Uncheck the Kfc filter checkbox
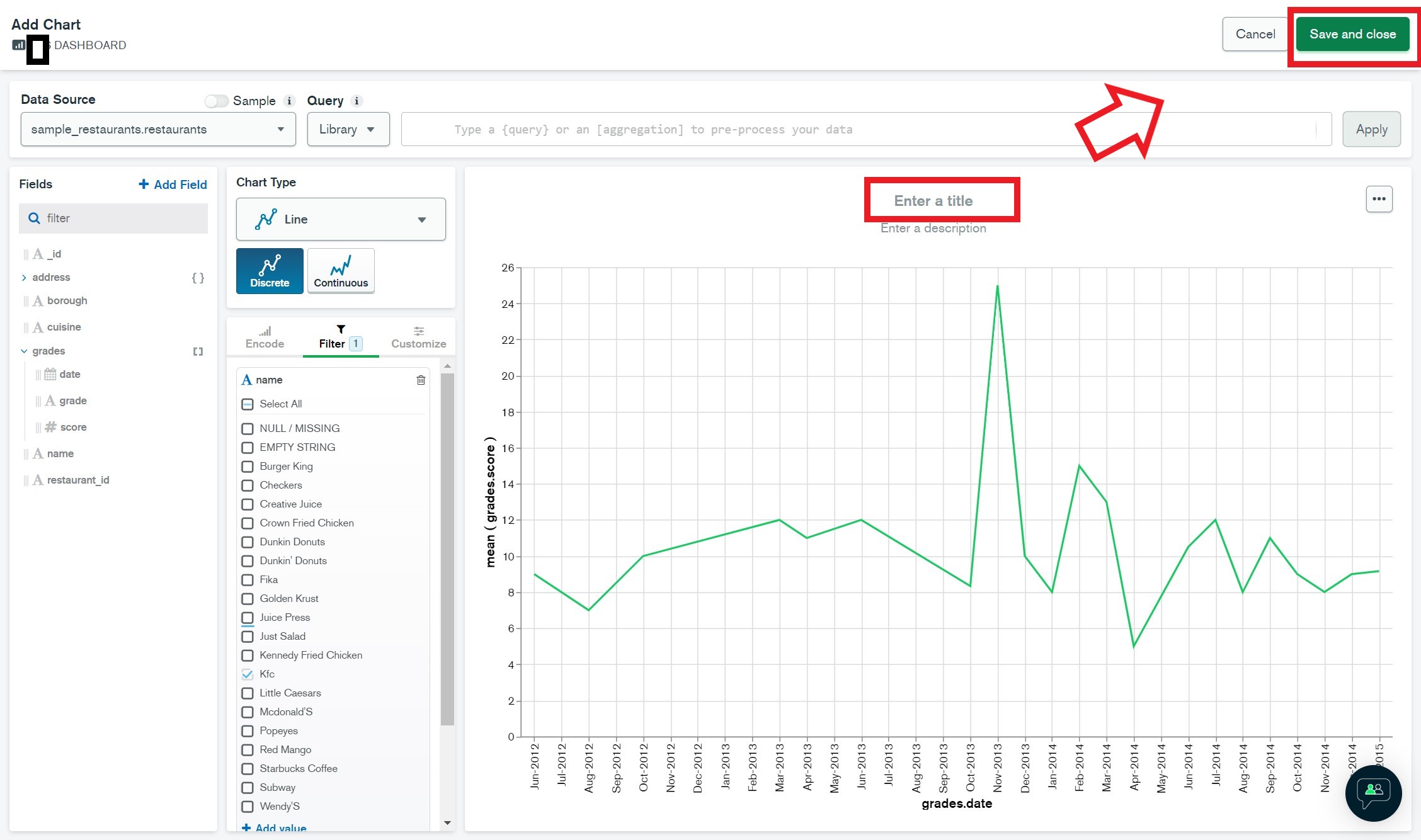1421x840 pixels. (248, 674)
